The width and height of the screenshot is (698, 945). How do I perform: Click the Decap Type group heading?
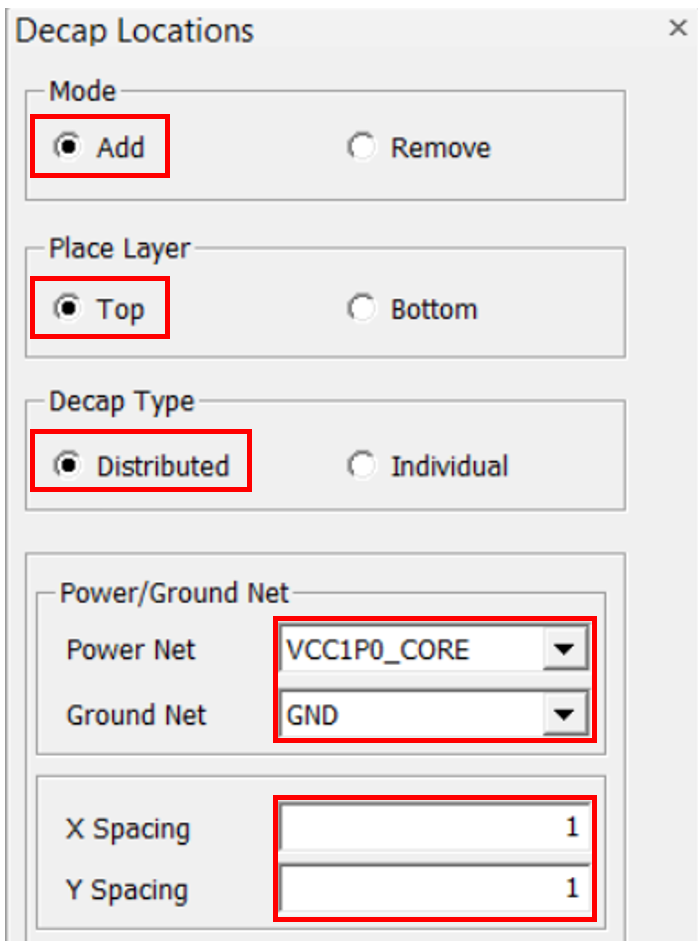click(122, 402)
